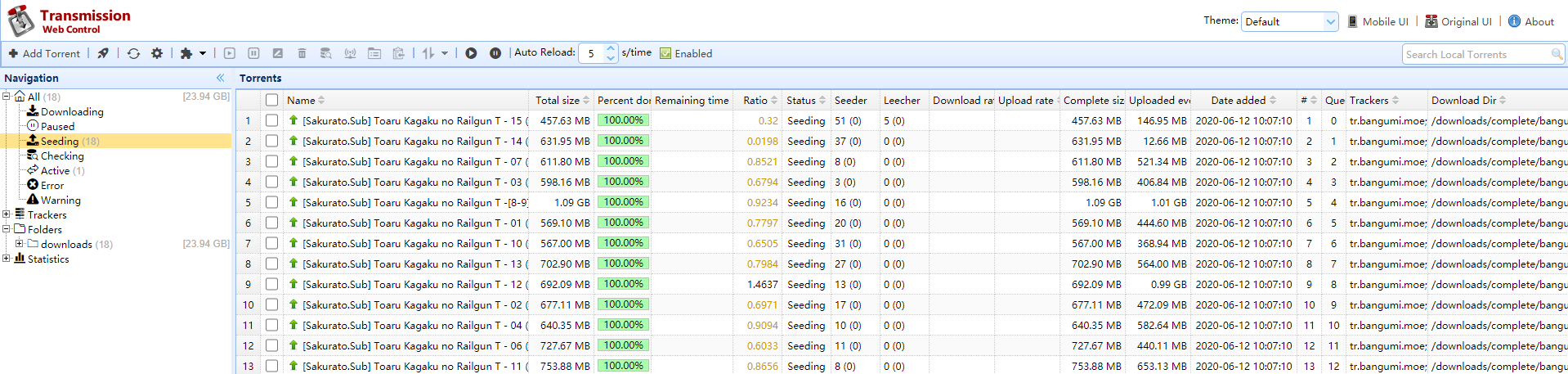
Task: Click the rocket speed-limit icon in toolbar
Action: tap(103, 53)
